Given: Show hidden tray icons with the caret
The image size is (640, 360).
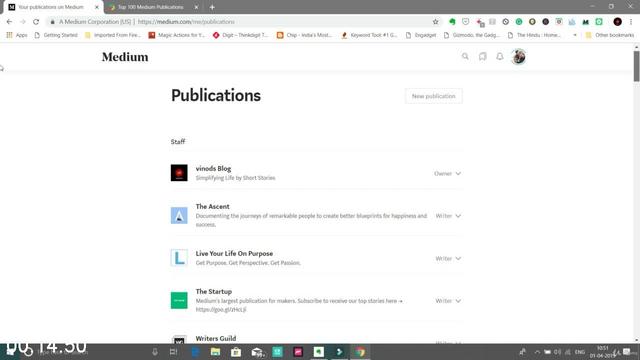Looking at the screenshot, I should pyautogui.click(x=537, y=352).
